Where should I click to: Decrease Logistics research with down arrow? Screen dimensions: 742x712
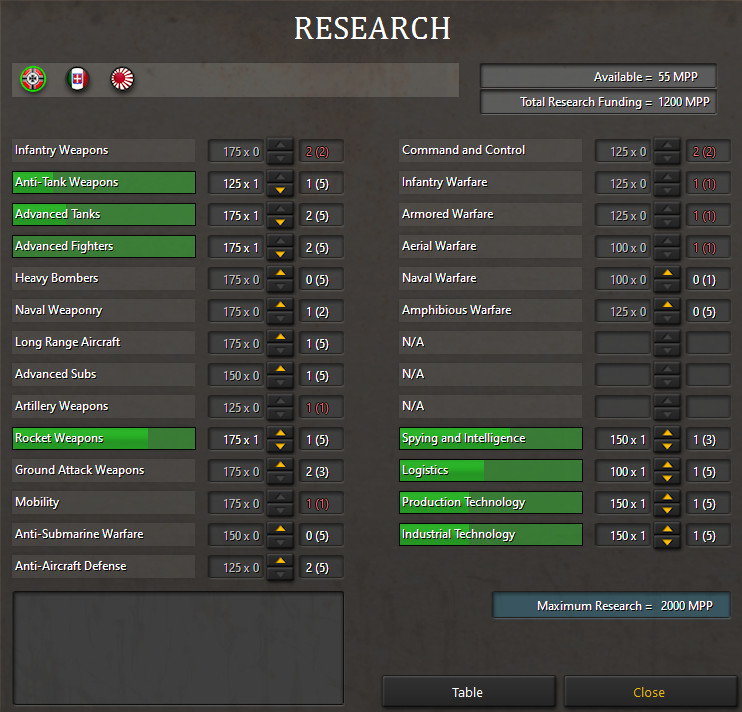click(667, 478)
